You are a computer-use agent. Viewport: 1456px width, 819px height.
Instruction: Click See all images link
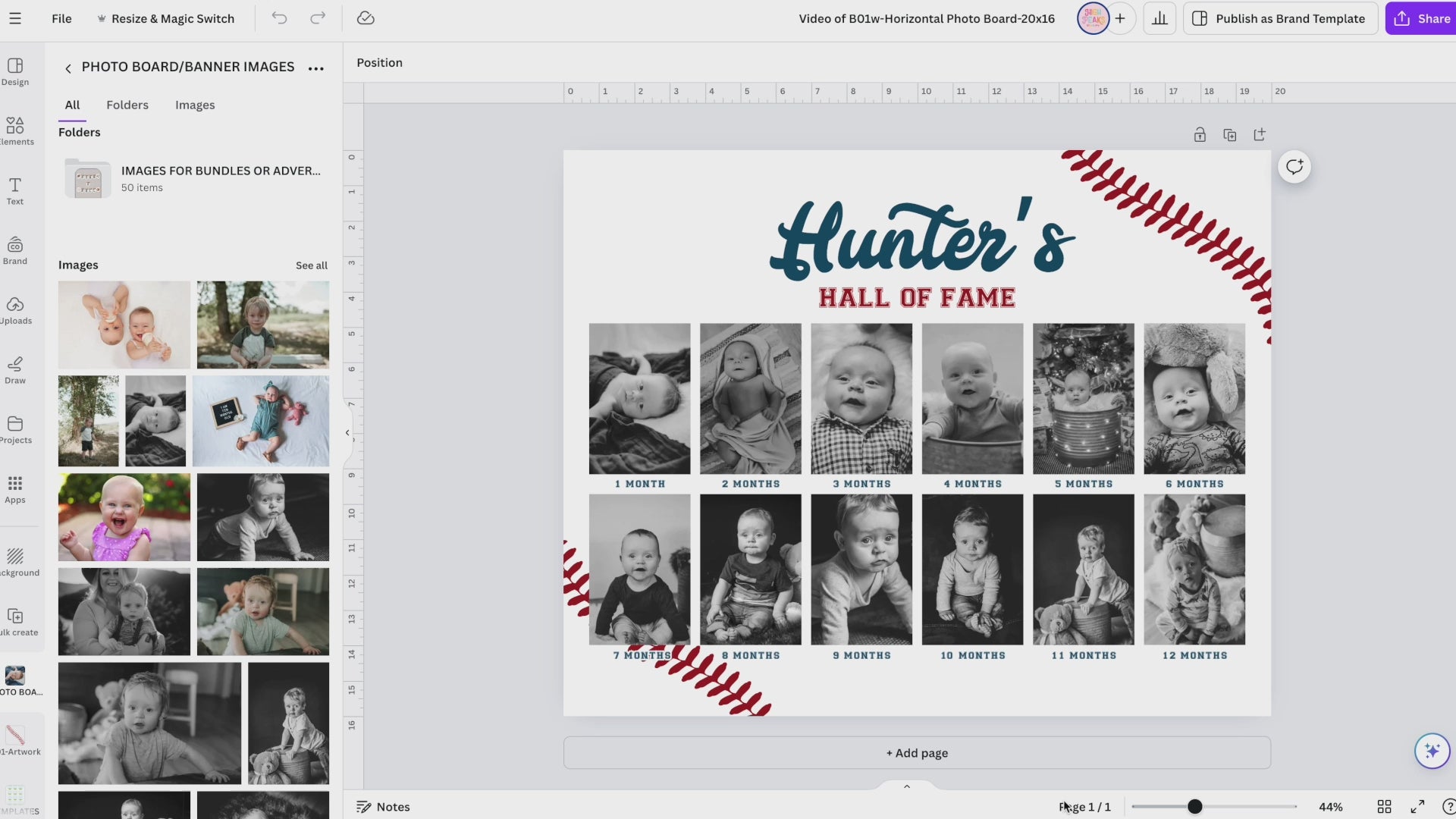point(311,265)
